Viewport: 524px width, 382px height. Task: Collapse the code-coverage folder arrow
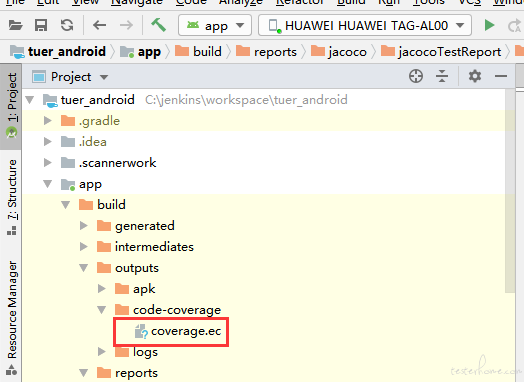pyautogui.click(x=102, y=310)
